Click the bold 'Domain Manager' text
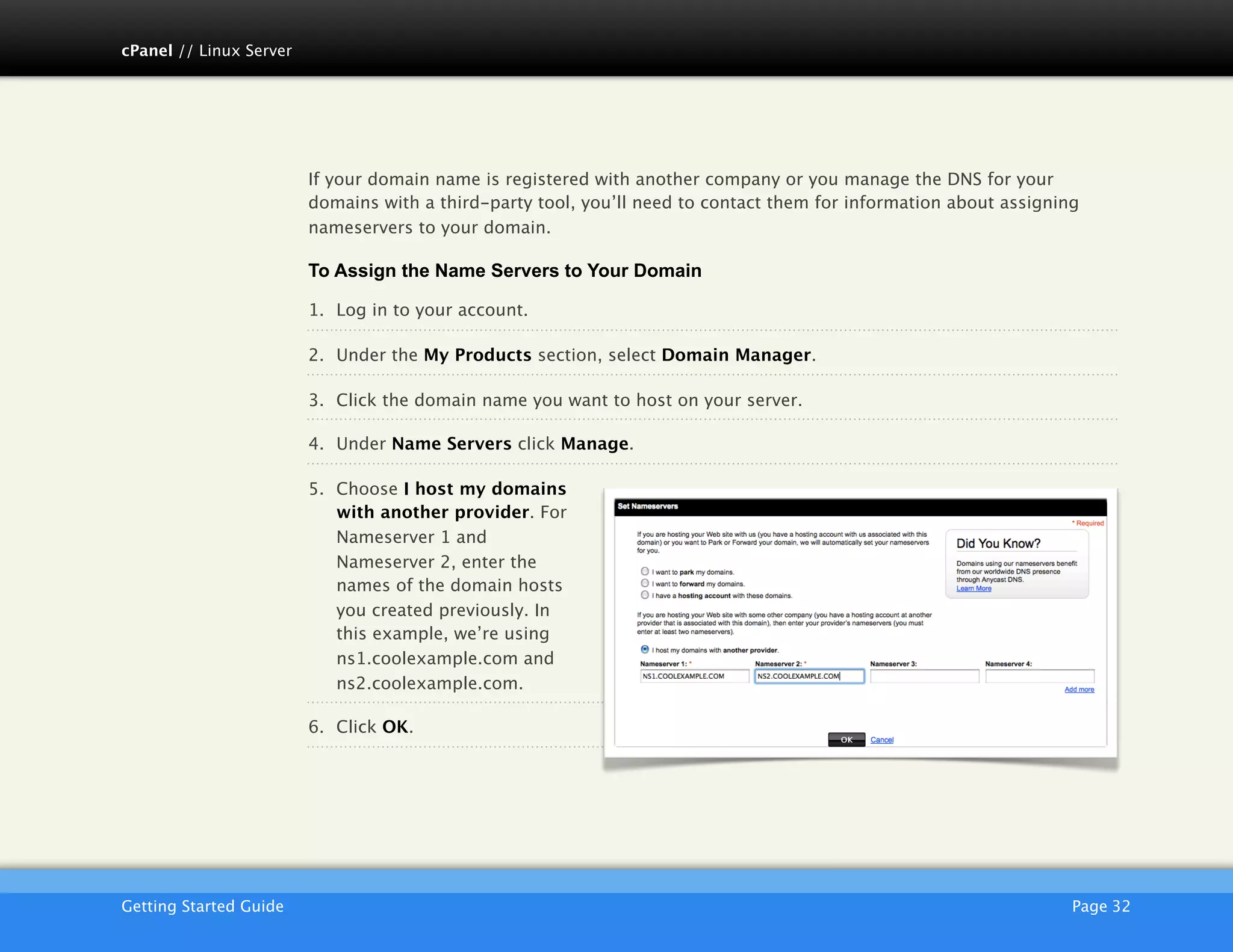The height and width of the screenshot is (952, 1233). pyautogui.click(x=736, y=355)
